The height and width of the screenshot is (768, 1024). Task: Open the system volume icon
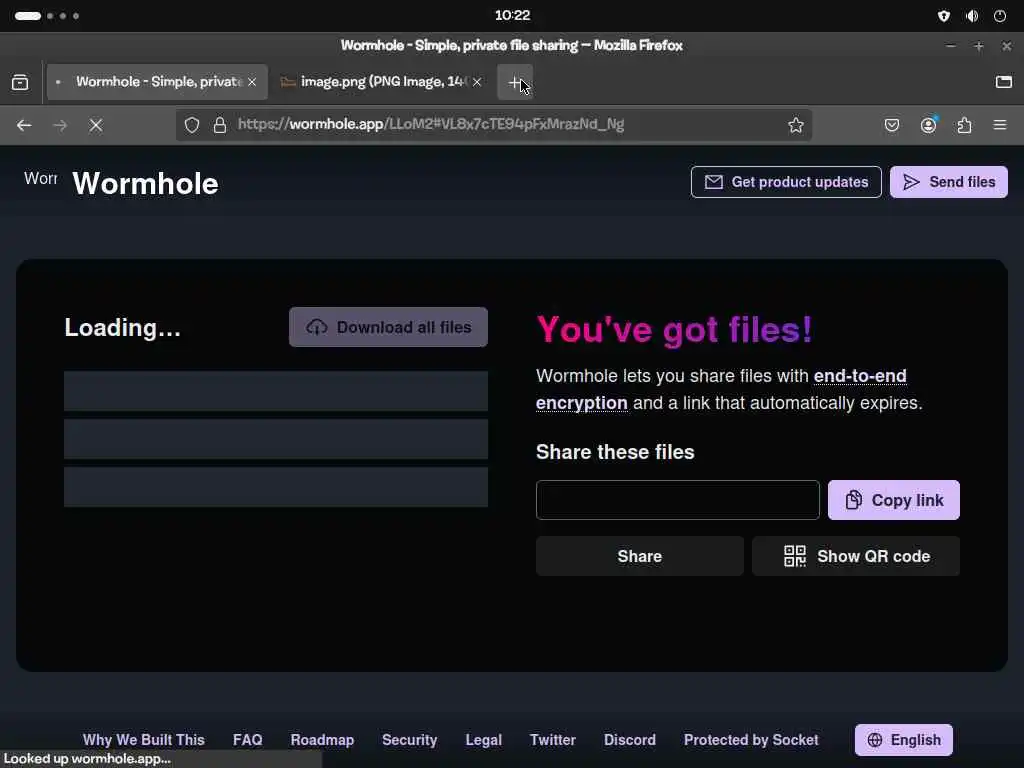coord(972,16)
